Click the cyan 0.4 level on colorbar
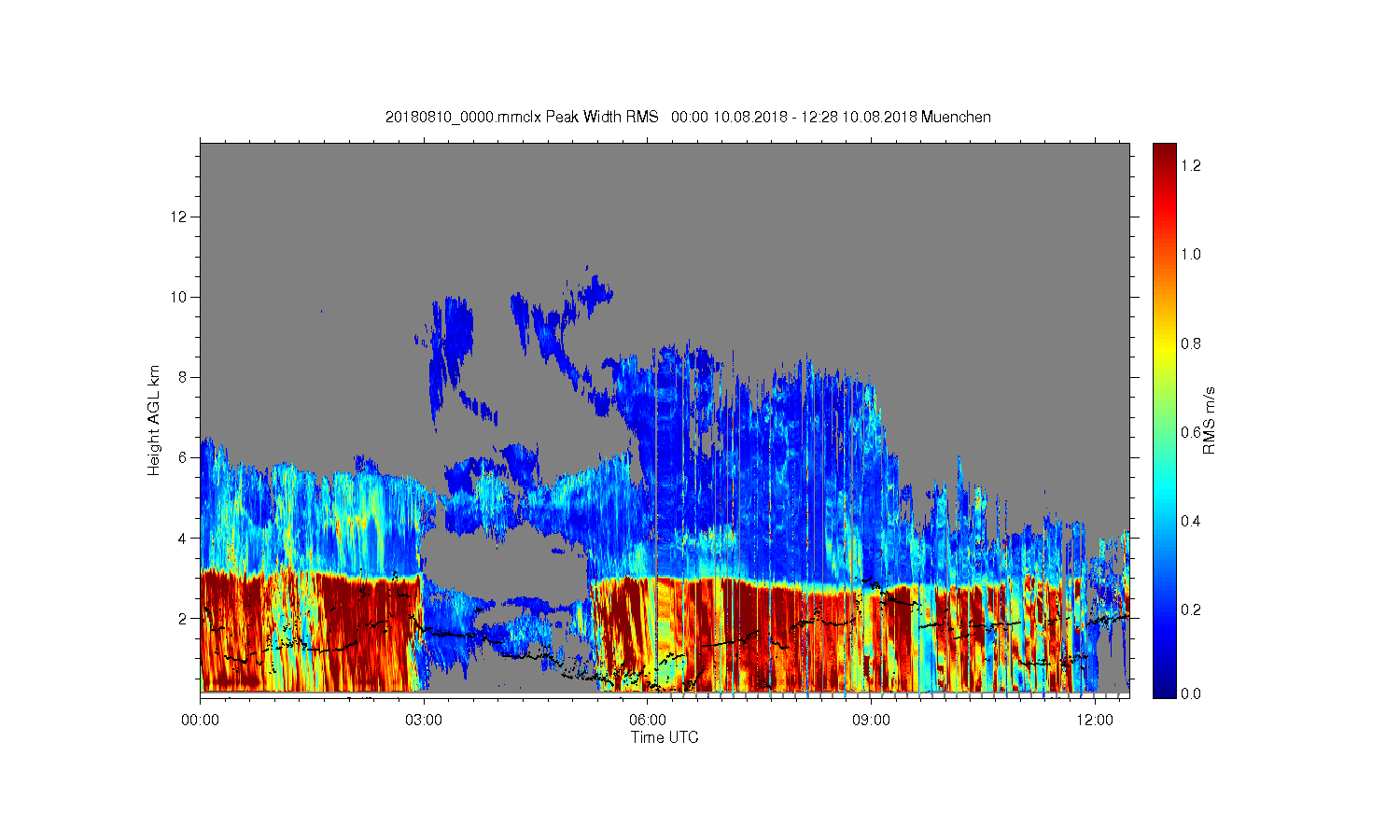 click(x=1164, y=520)
